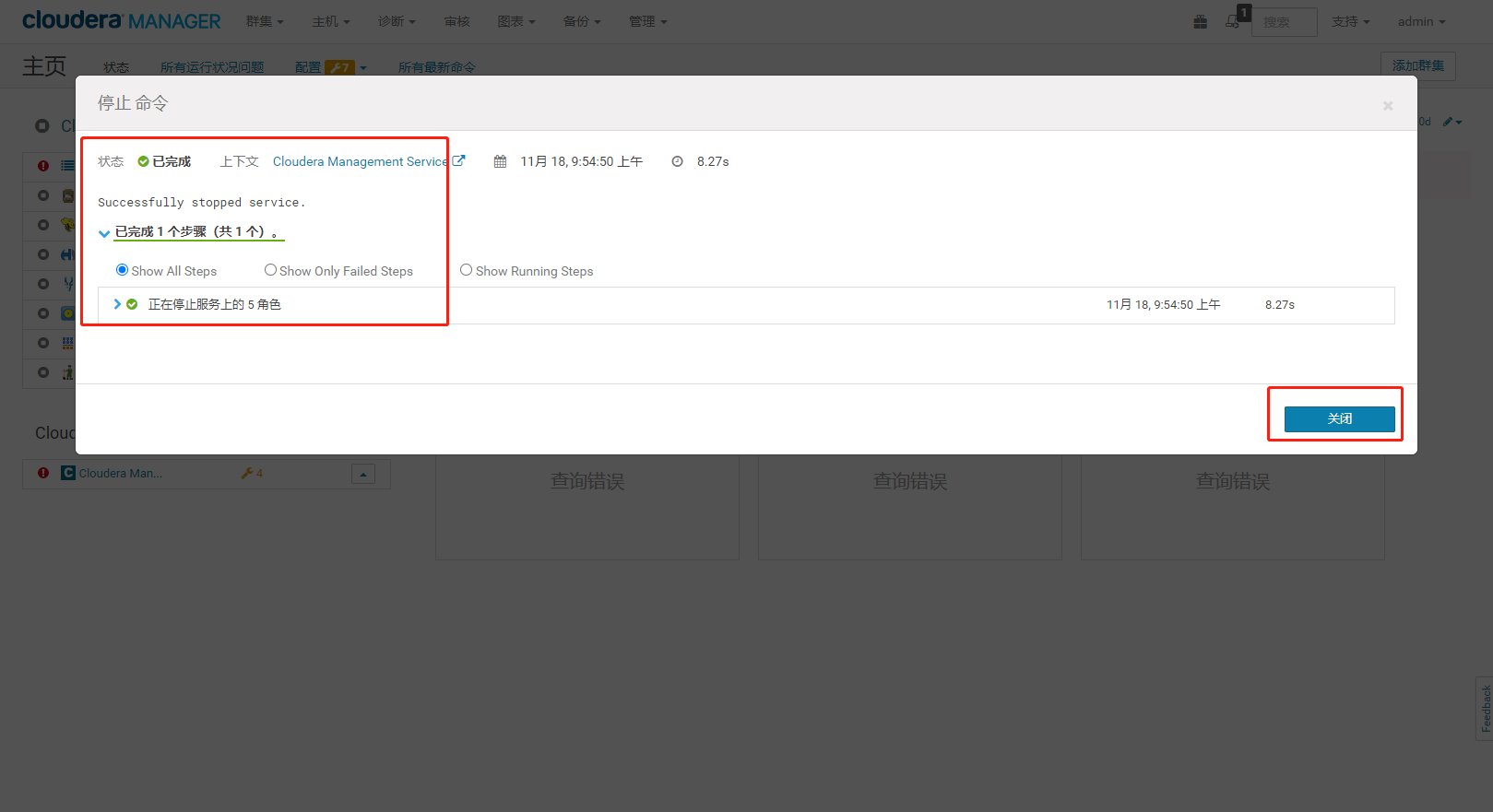This screenshot has height=812, width=1493.
Task: Open the running commands icon with badge 1
Action: 1233,21
